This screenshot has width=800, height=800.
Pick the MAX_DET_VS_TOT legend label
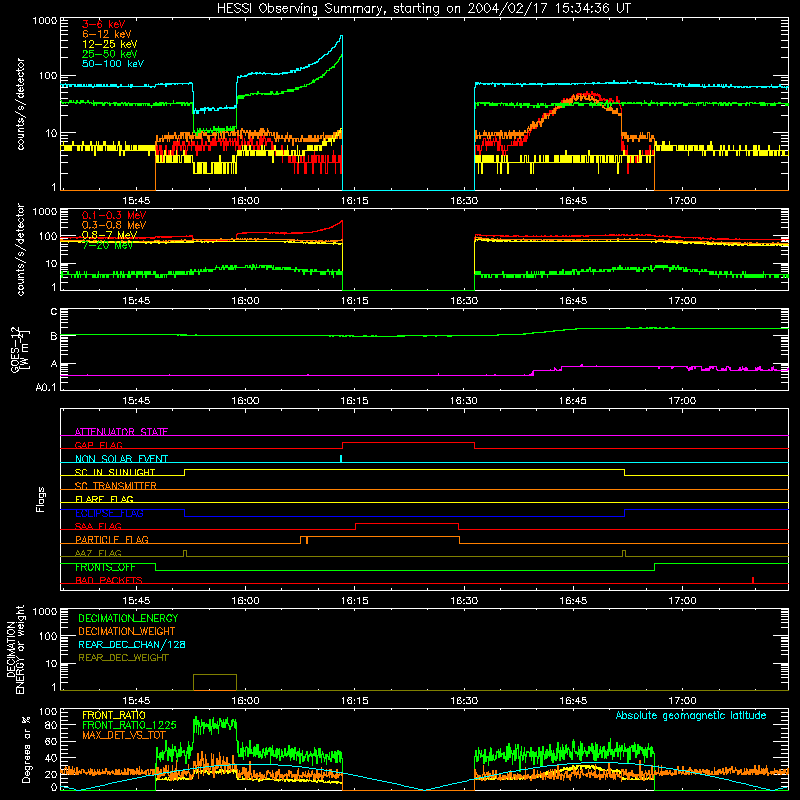124,735
